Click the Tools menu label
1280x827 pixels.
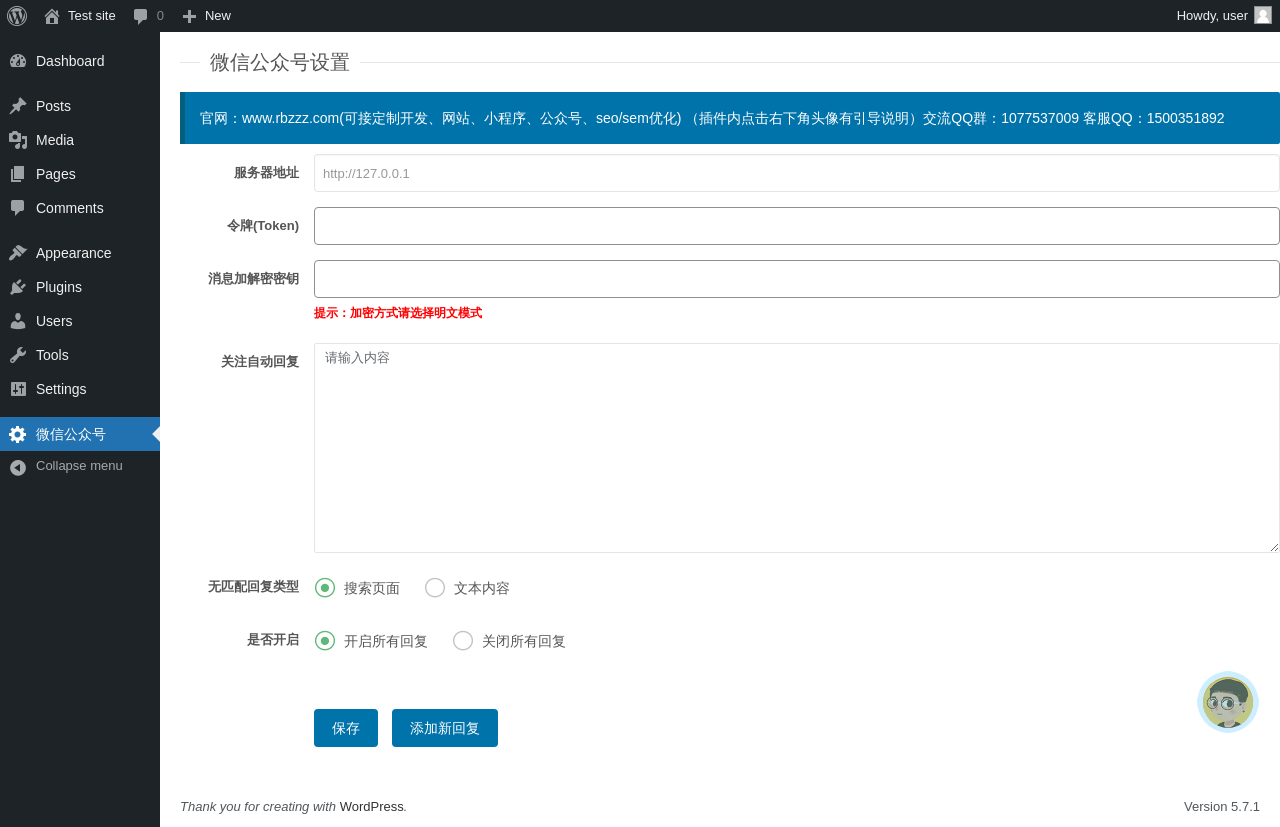52,355
